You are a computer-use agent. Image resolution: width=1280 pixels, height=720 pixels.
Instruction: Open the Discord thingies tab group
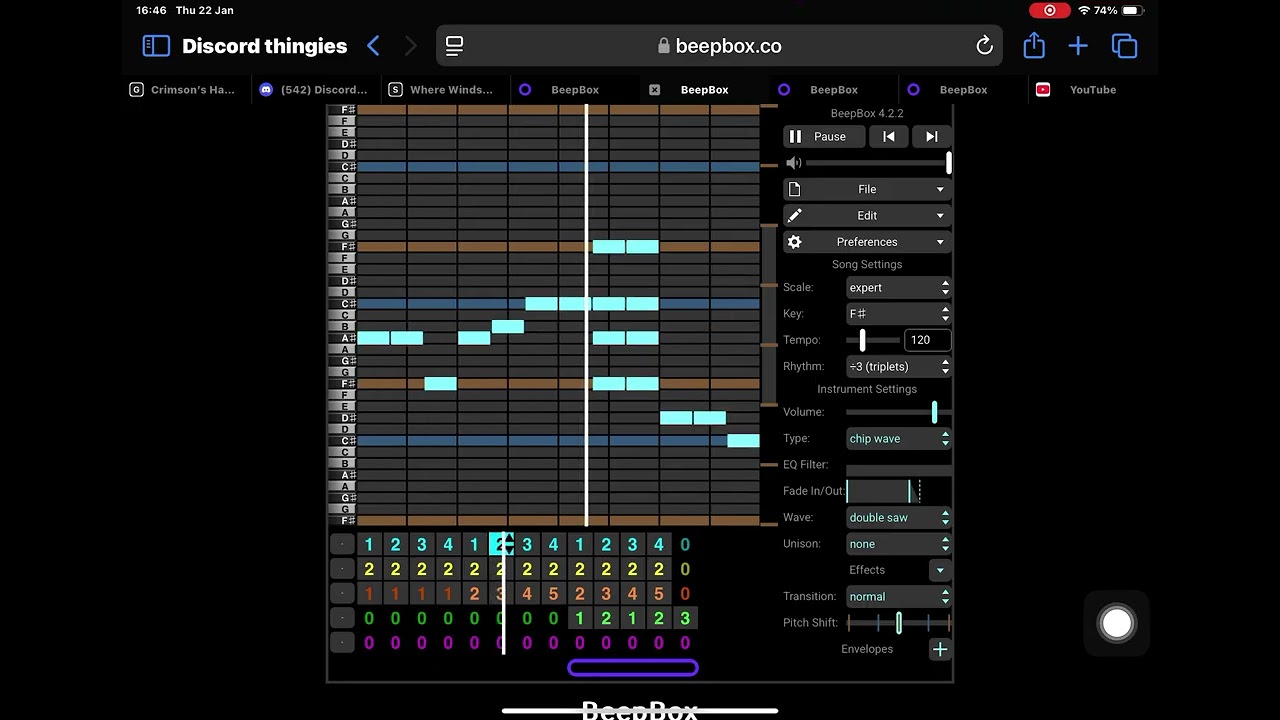(264, 46)
